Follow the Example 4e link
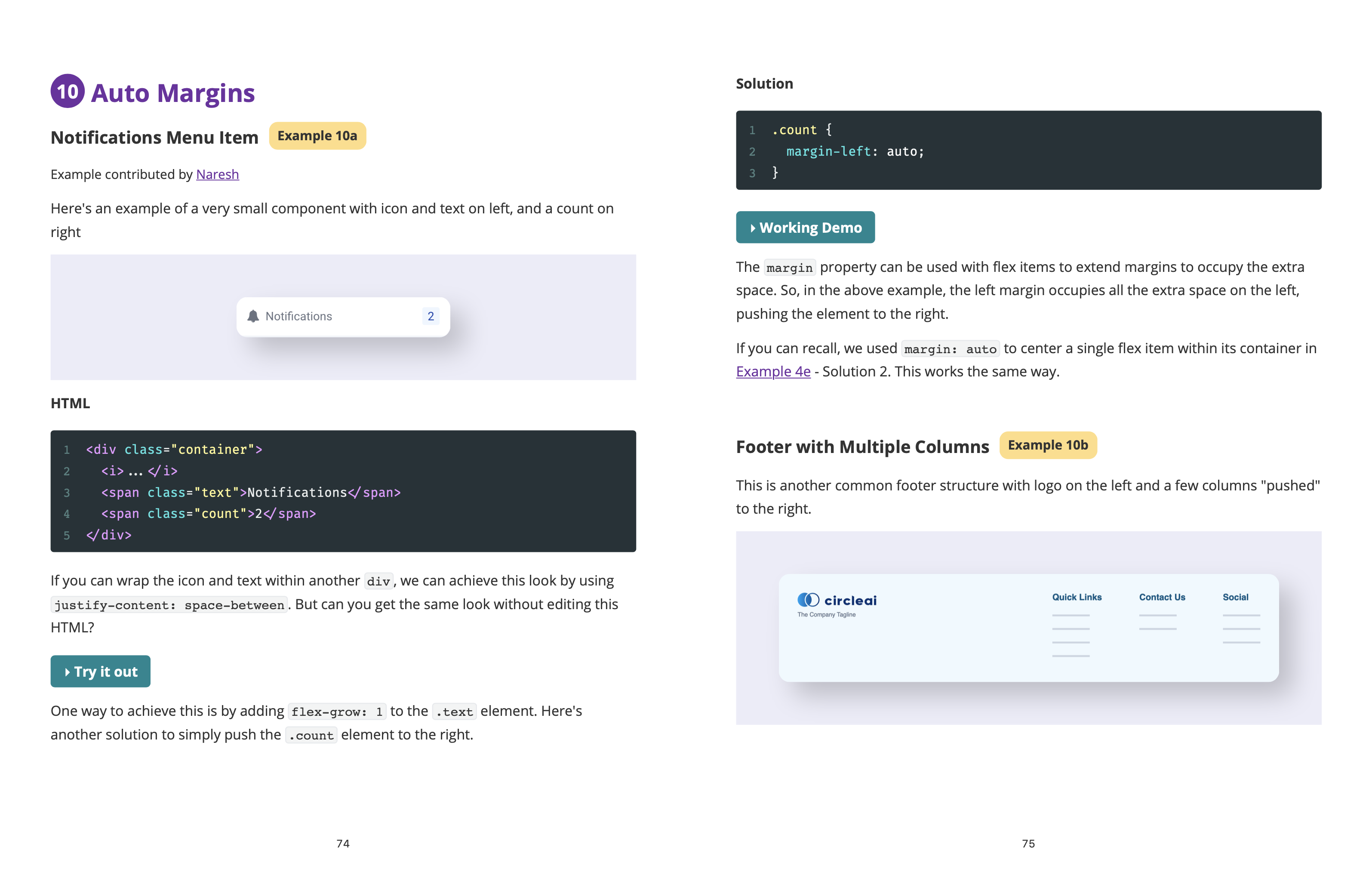This screenshot has height=875, width=1372. pyautogui.click(x=772, y=372)
